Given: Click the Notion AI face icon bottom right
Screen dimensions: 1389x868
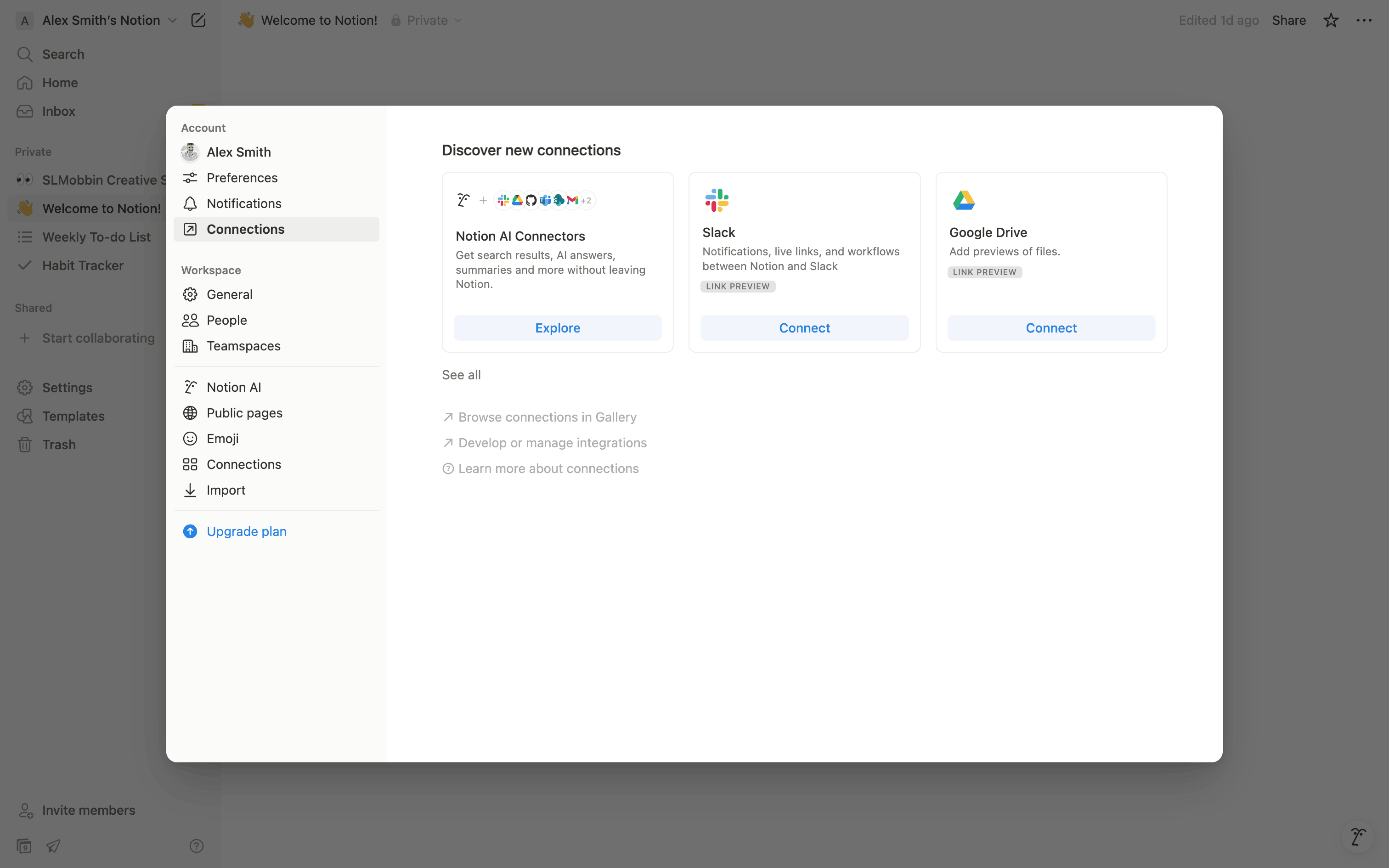Looking at the screenshot, I should click(1357, 836).
